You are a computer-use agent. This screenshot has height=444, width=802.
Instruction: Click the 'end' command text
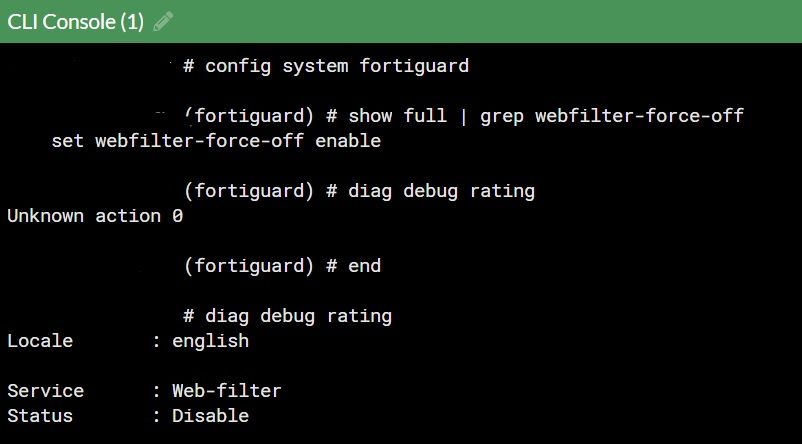(x=365, y=266)
